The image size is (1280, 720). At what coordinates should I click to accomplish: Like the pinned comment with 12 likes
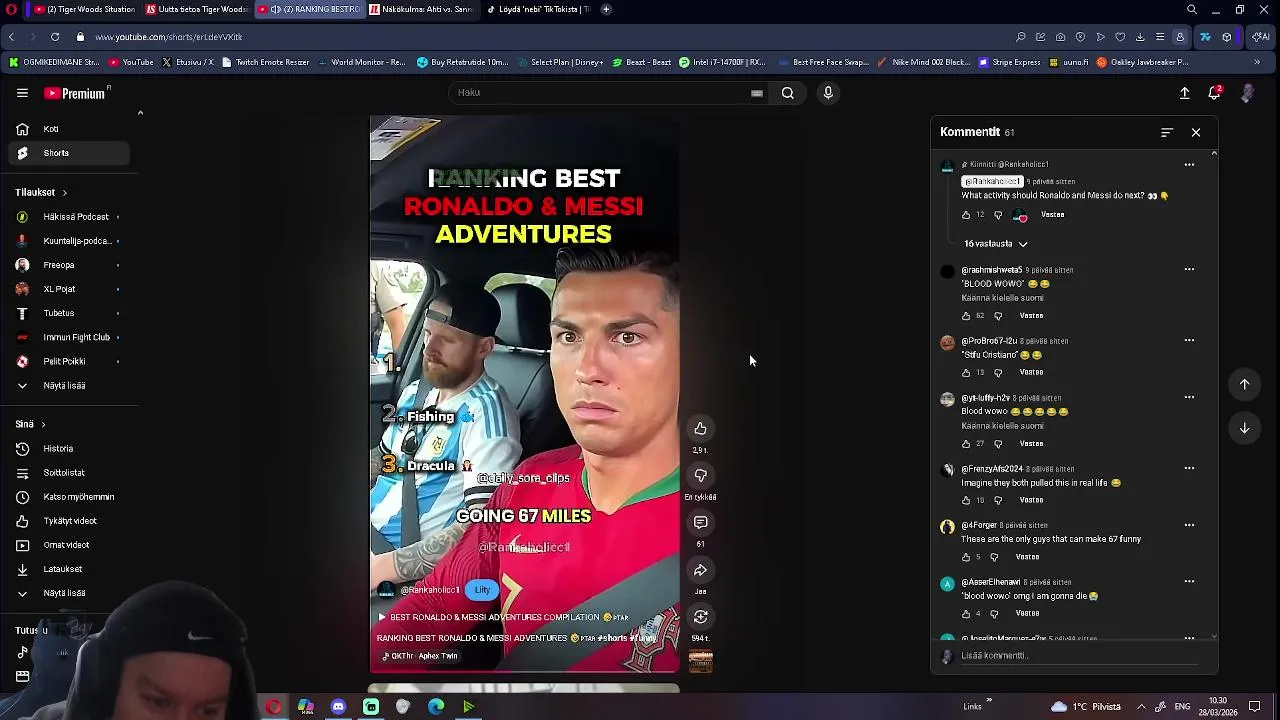point(966,215)
